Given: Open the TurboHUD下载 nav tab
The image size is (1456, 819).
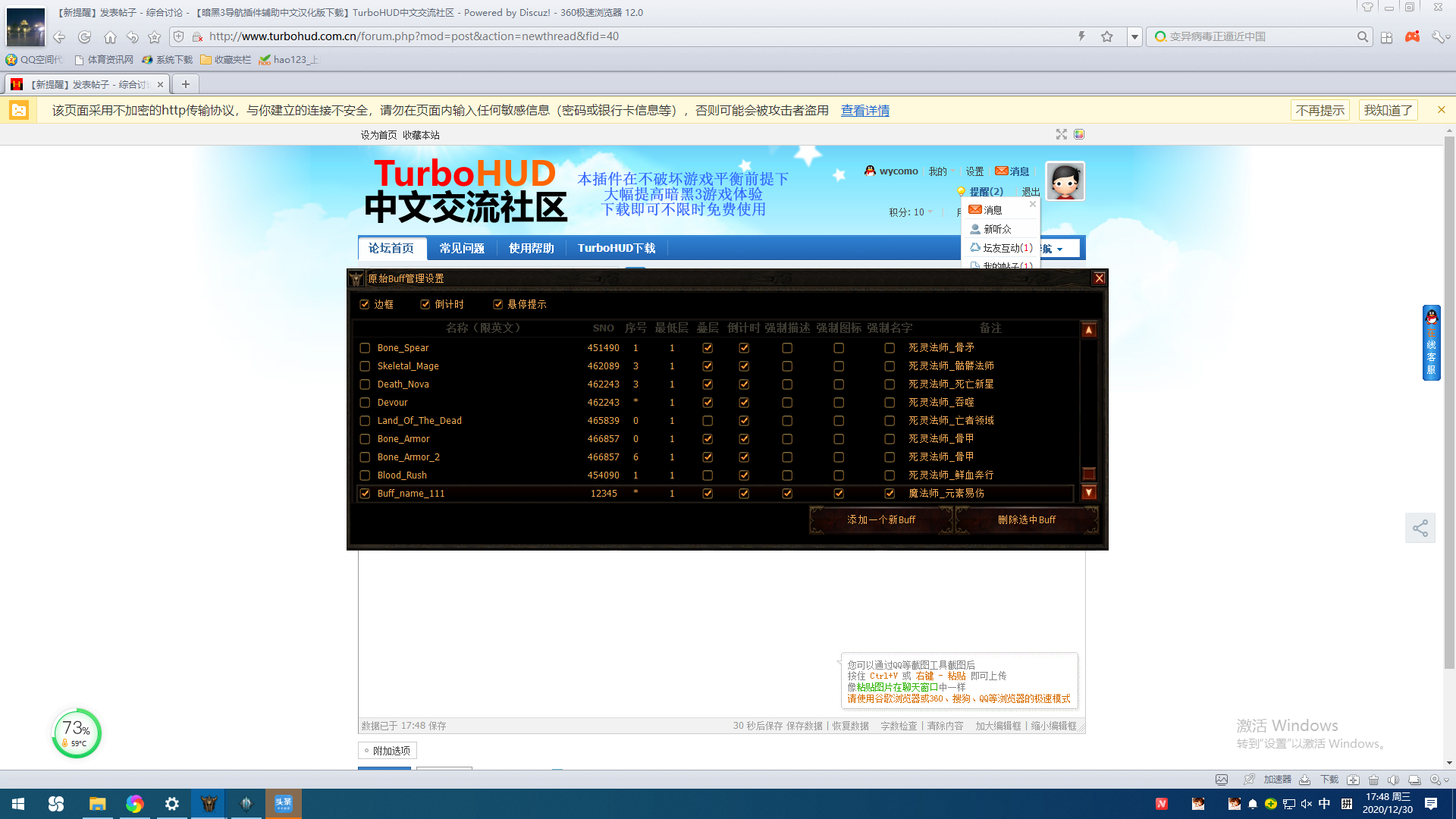Looking at the screenshot, I should (616, 248).
